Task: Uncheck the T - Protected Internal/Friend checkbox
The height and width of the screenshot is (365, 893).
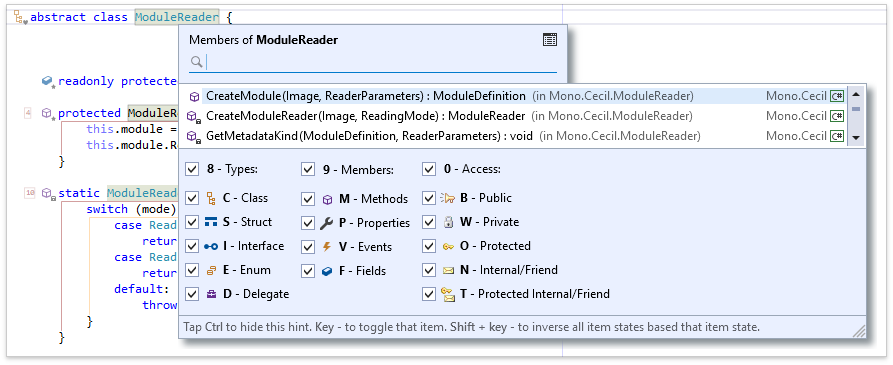Action: point(429,294)
